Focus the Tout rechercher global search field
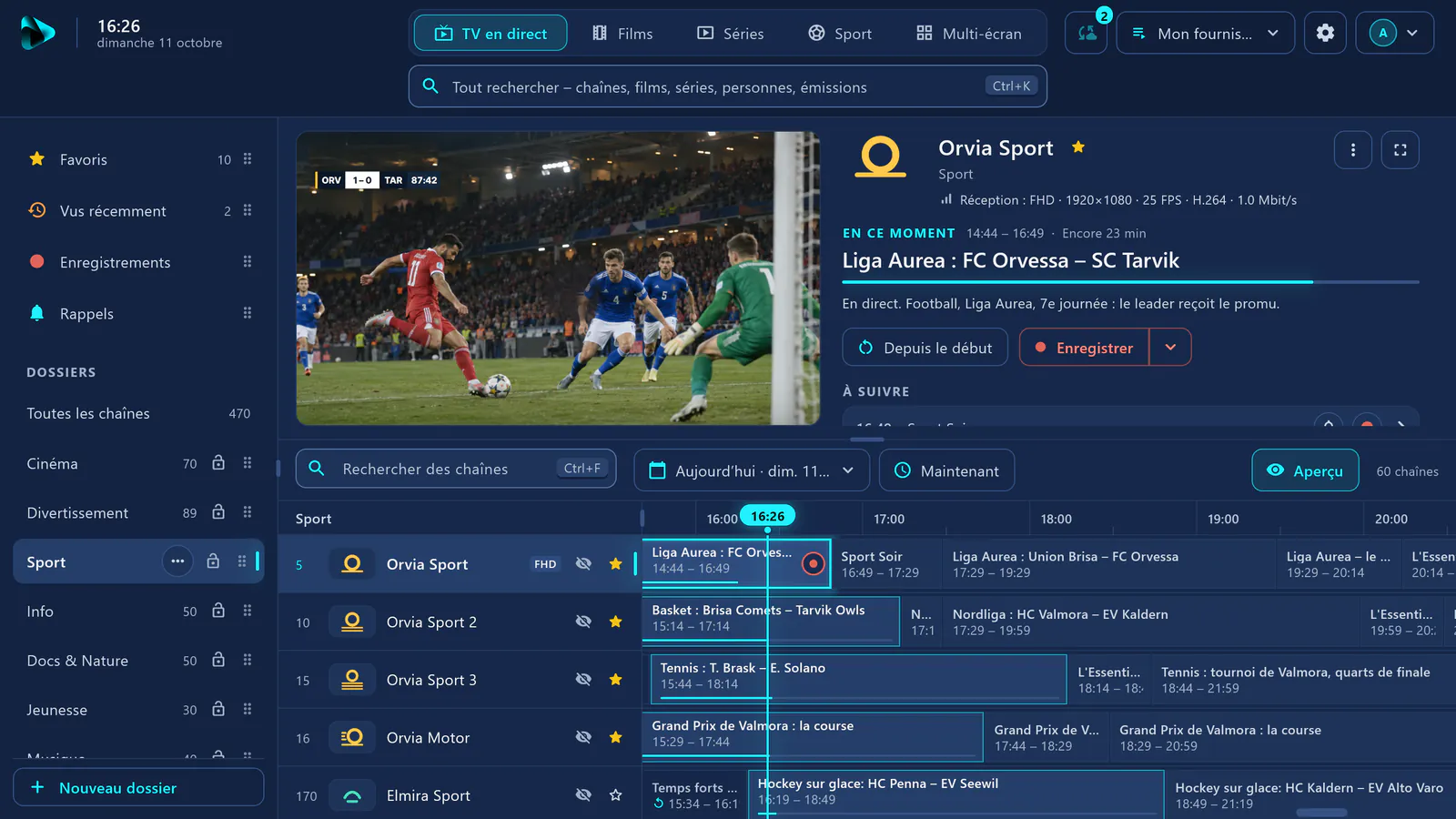Screen dimensions: 1456x819 click(728, 86)
